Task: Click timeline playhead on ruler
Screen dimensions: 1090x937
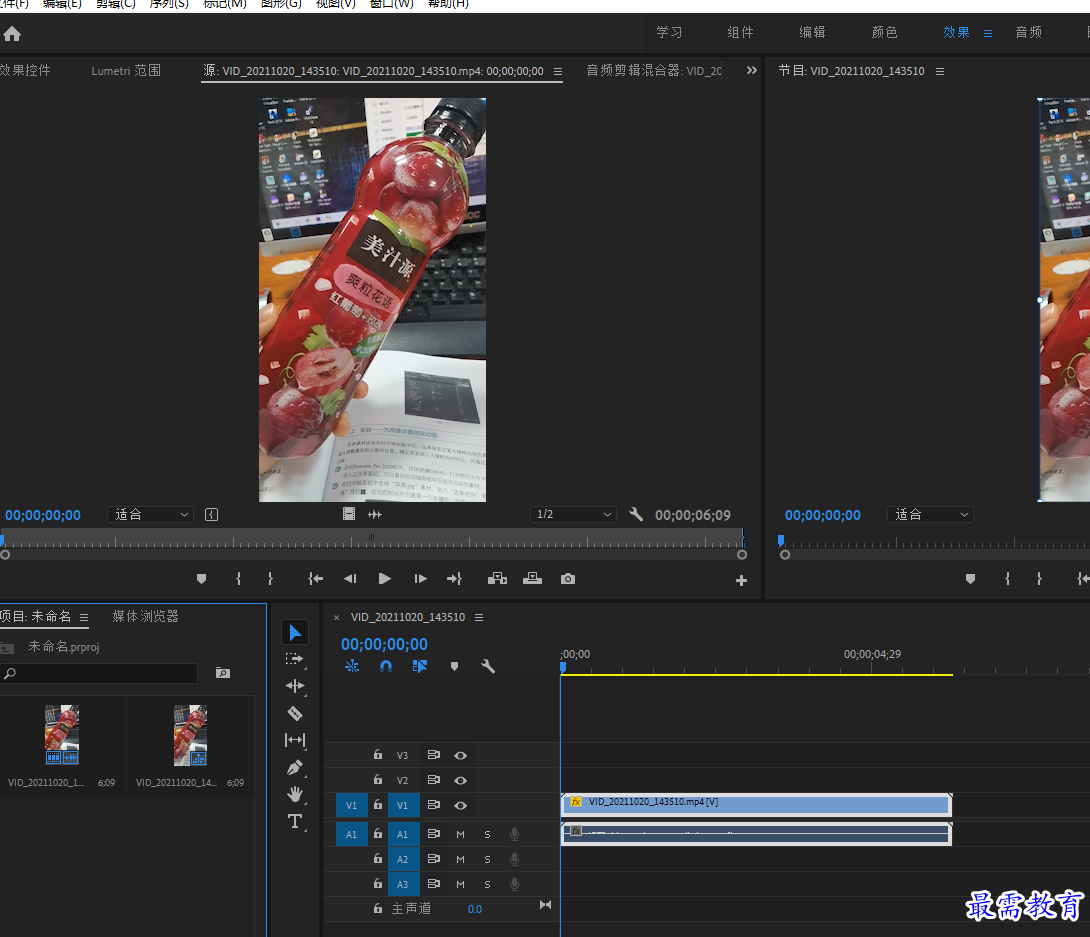Action: click(562, 667)
